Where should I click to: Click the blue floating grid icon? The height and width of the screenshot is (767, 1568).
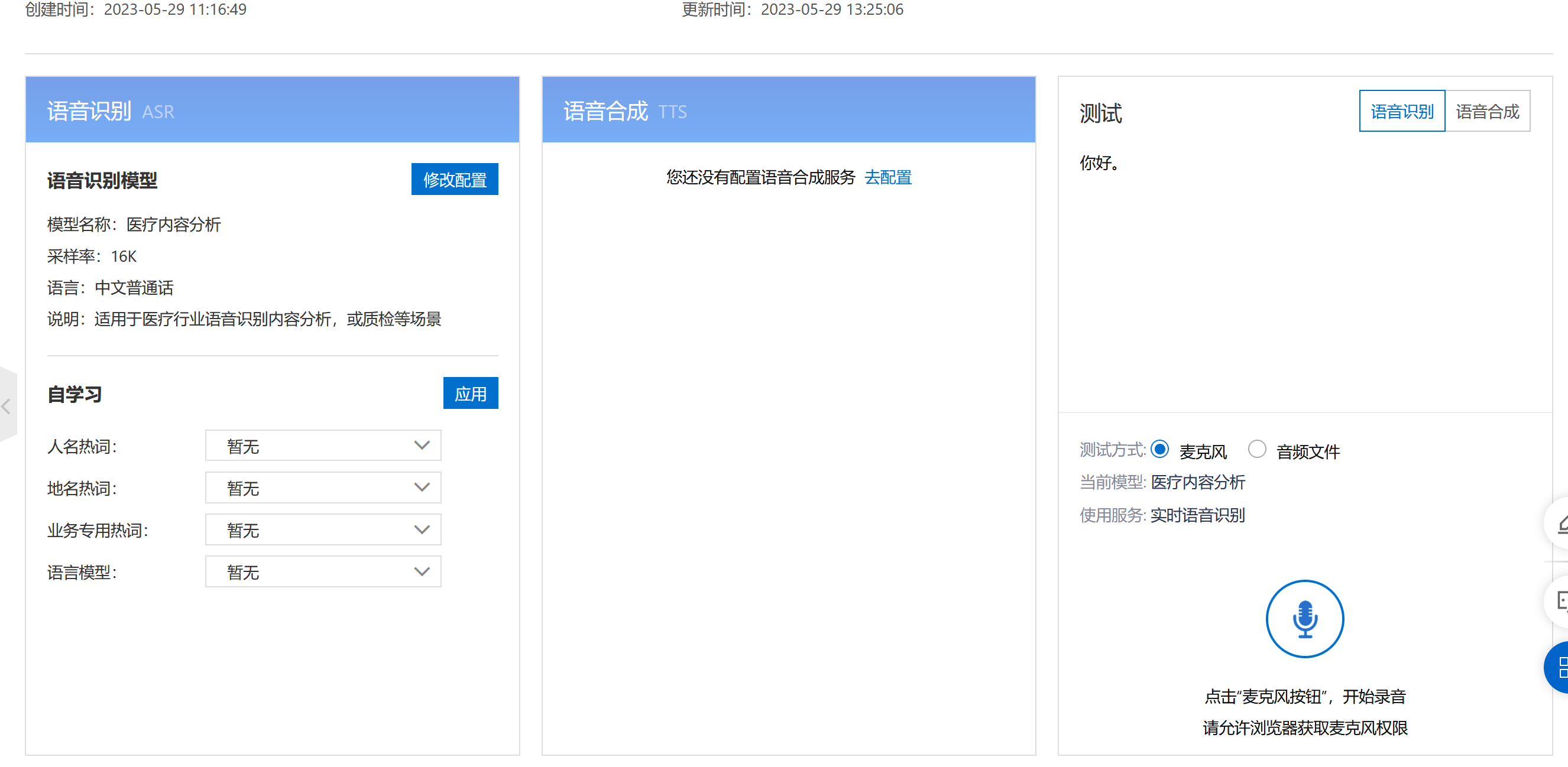pos(1560,667)
